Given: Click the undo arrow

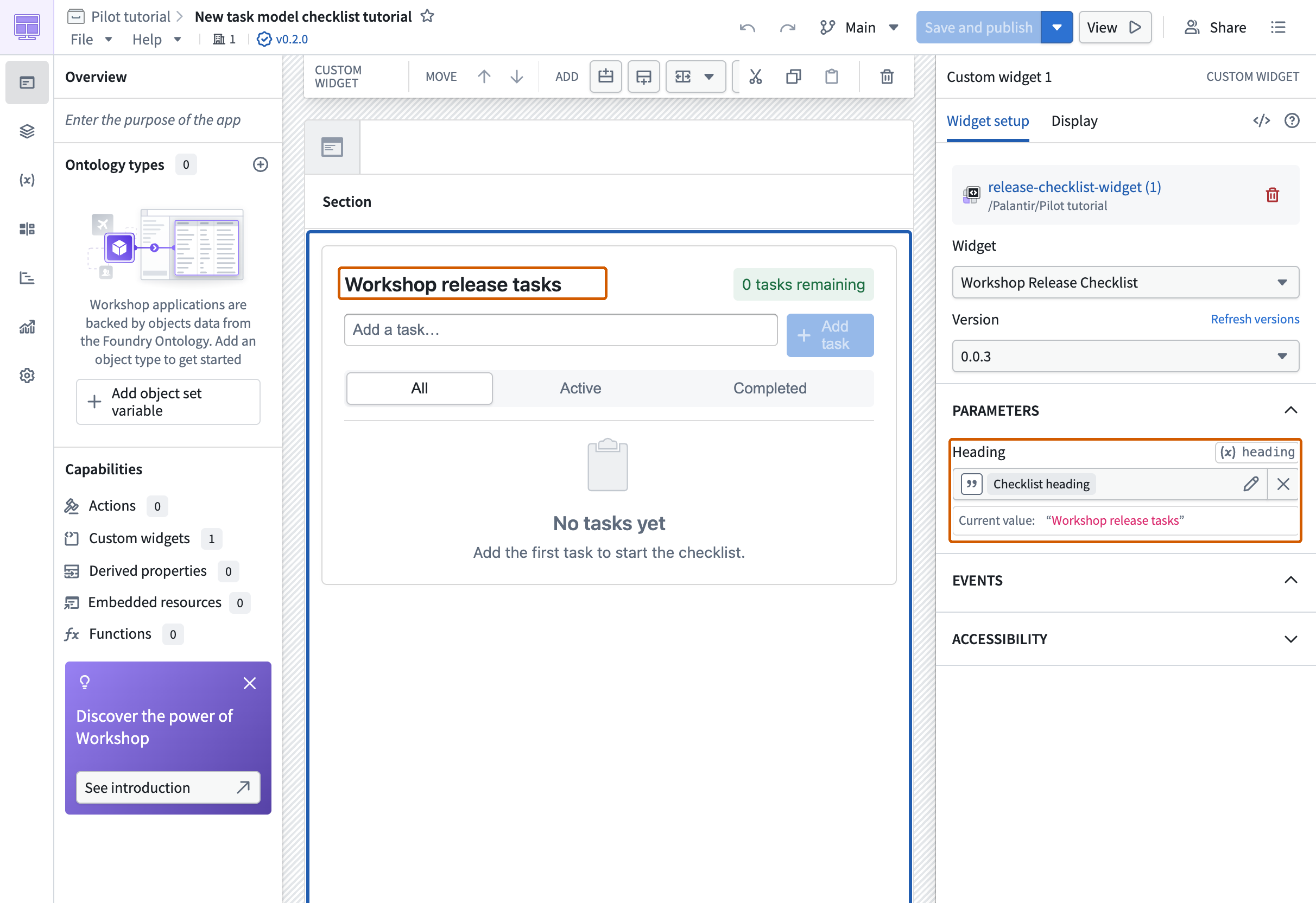Looking at the screenshot, I should pos(748,27).
